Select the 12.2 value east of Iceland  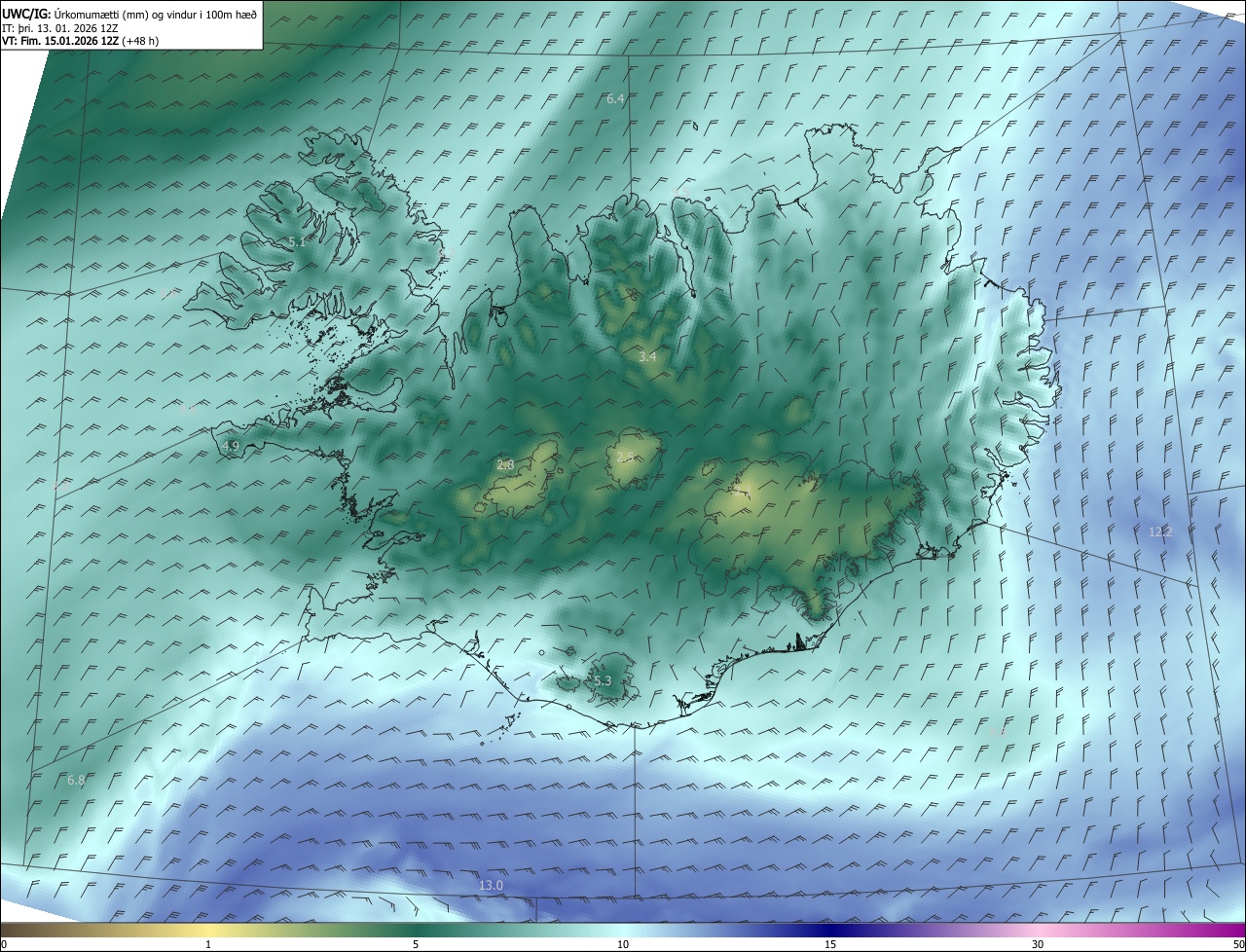(x=1160, y=531)
